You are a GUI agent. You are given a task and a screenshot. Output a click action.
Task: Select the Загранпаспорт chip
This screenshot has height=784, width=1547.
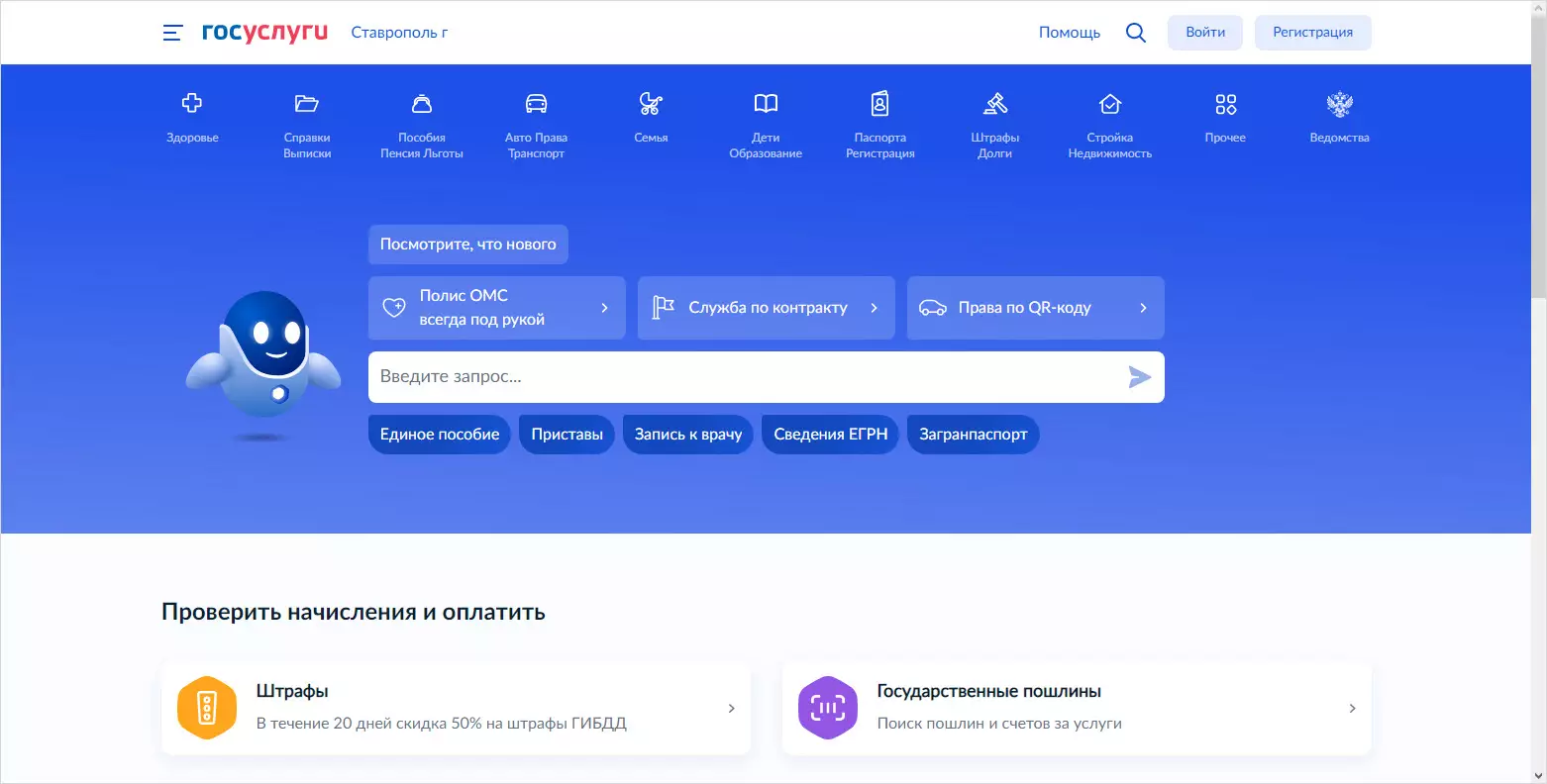974,435
